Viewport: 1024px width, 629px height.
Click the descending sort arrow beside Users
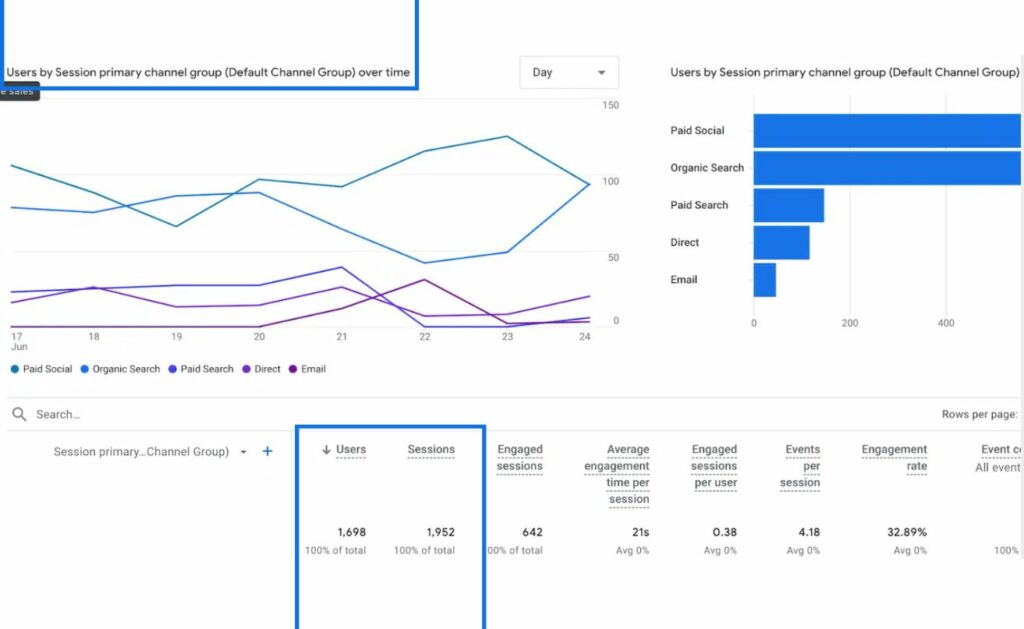click(x=326, y=449)
